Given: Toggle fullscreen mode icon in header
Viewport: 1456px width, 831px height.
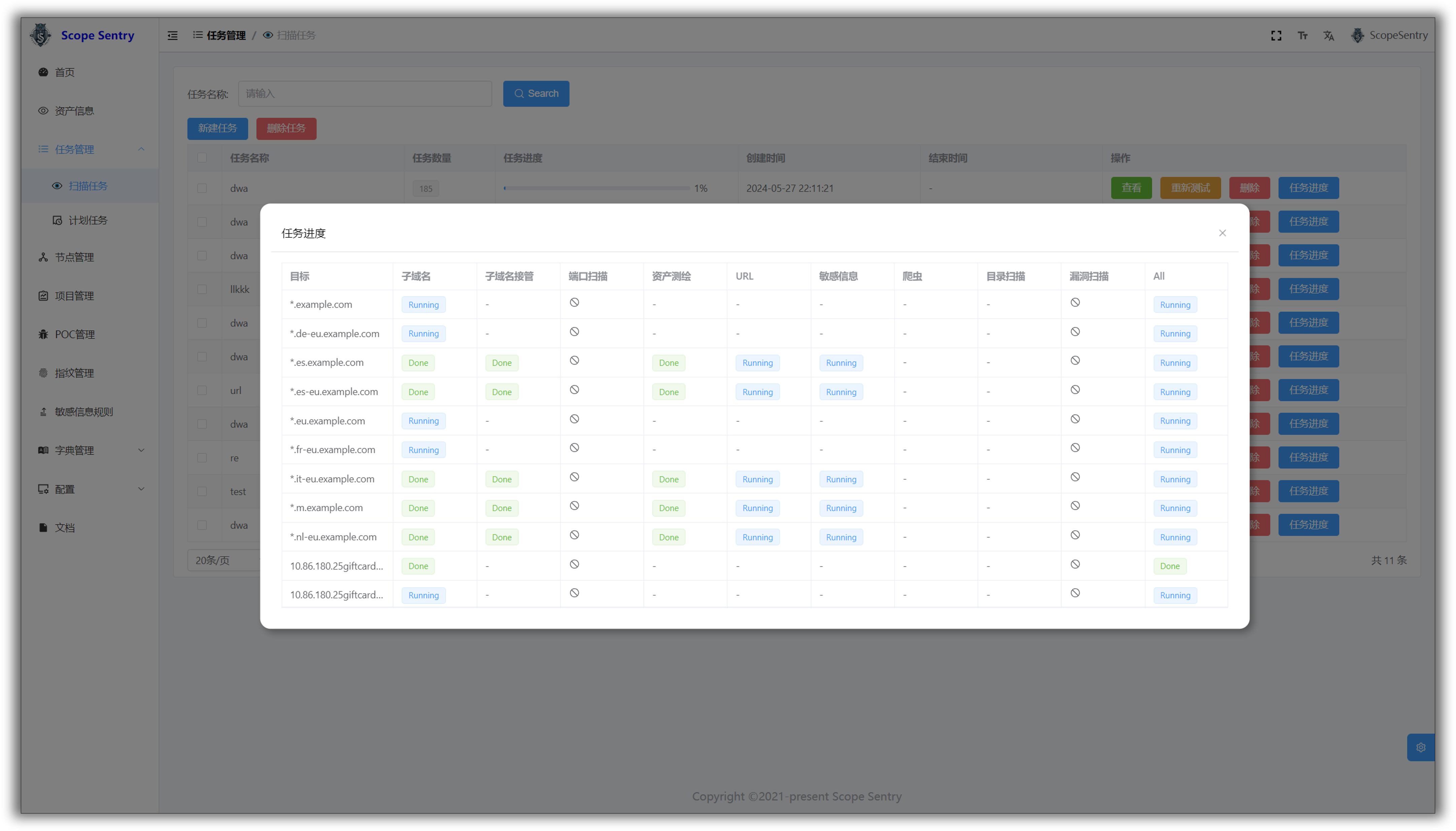Looking at the screenshot, I should (x=1276, y=35).
